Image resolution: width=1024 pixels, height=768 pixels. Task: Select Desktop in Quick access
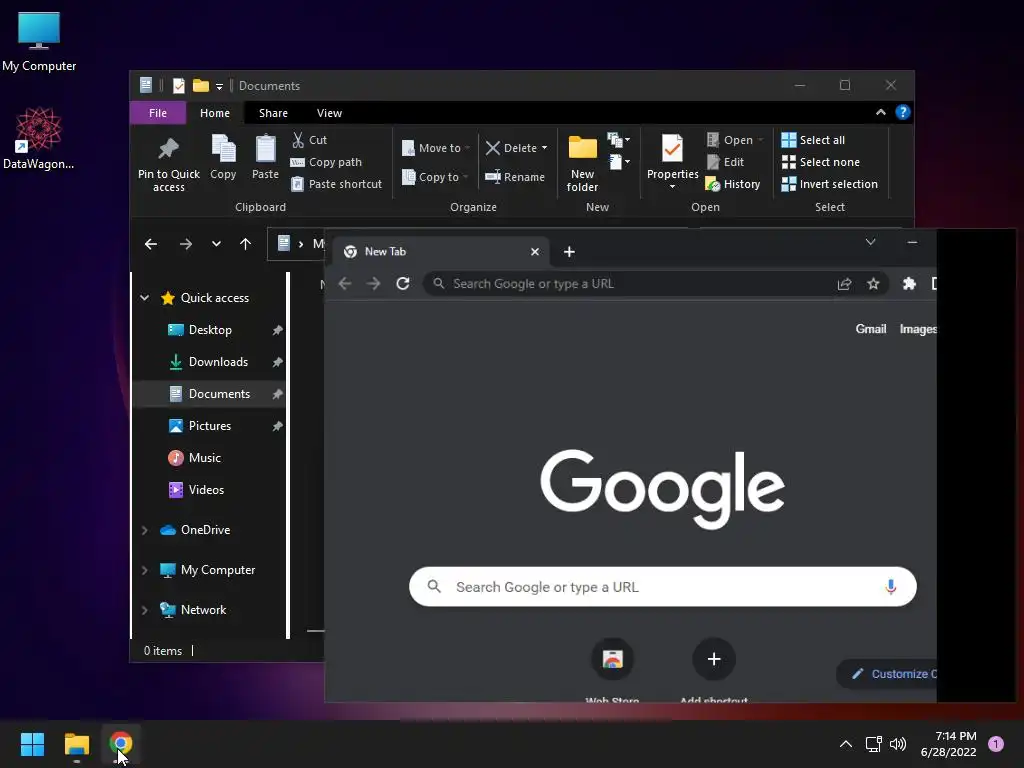pos(210,330)
